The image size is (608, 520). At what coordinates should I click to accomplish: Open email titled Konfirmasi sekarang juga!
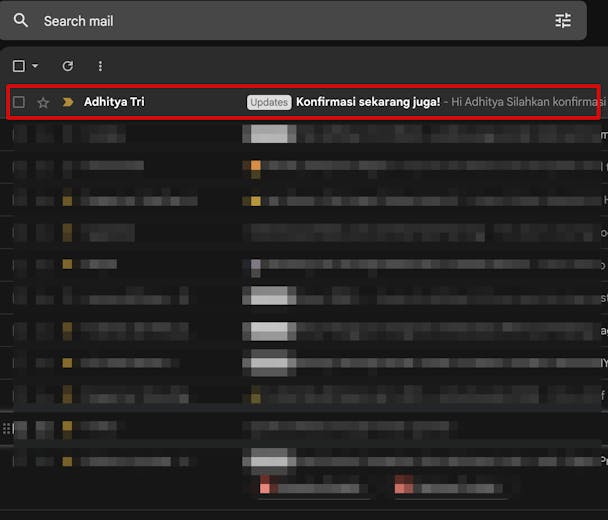coord(368,102)
